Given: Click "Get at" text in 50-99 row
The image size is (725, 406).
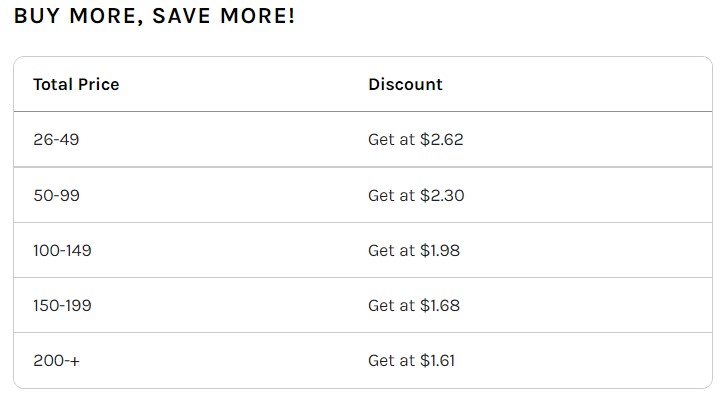Looking at the screenshot, I should (x=391, y=196).
